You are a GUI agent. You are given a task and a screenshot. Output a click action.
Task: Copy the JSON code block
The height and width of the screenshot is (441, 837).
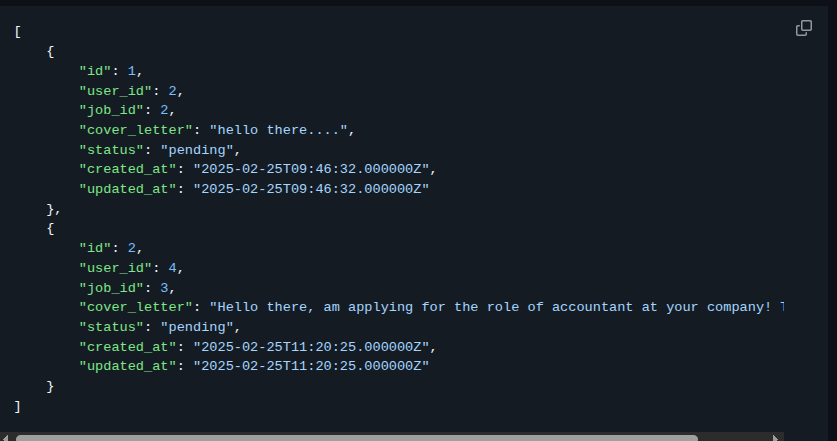(x=804, y=28)
